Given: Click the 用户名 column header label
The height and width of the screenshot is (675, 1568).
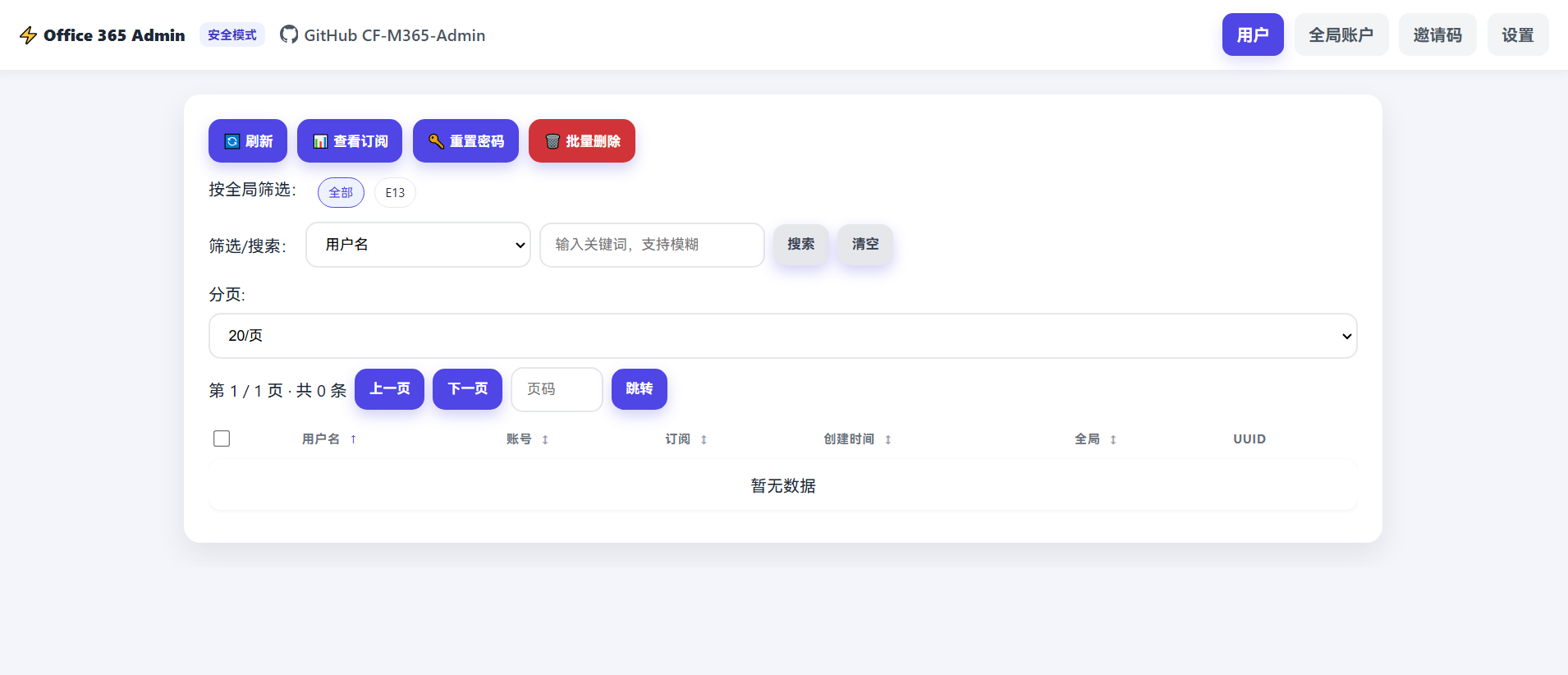Looking at the screenshot, I should coord(321,439).
